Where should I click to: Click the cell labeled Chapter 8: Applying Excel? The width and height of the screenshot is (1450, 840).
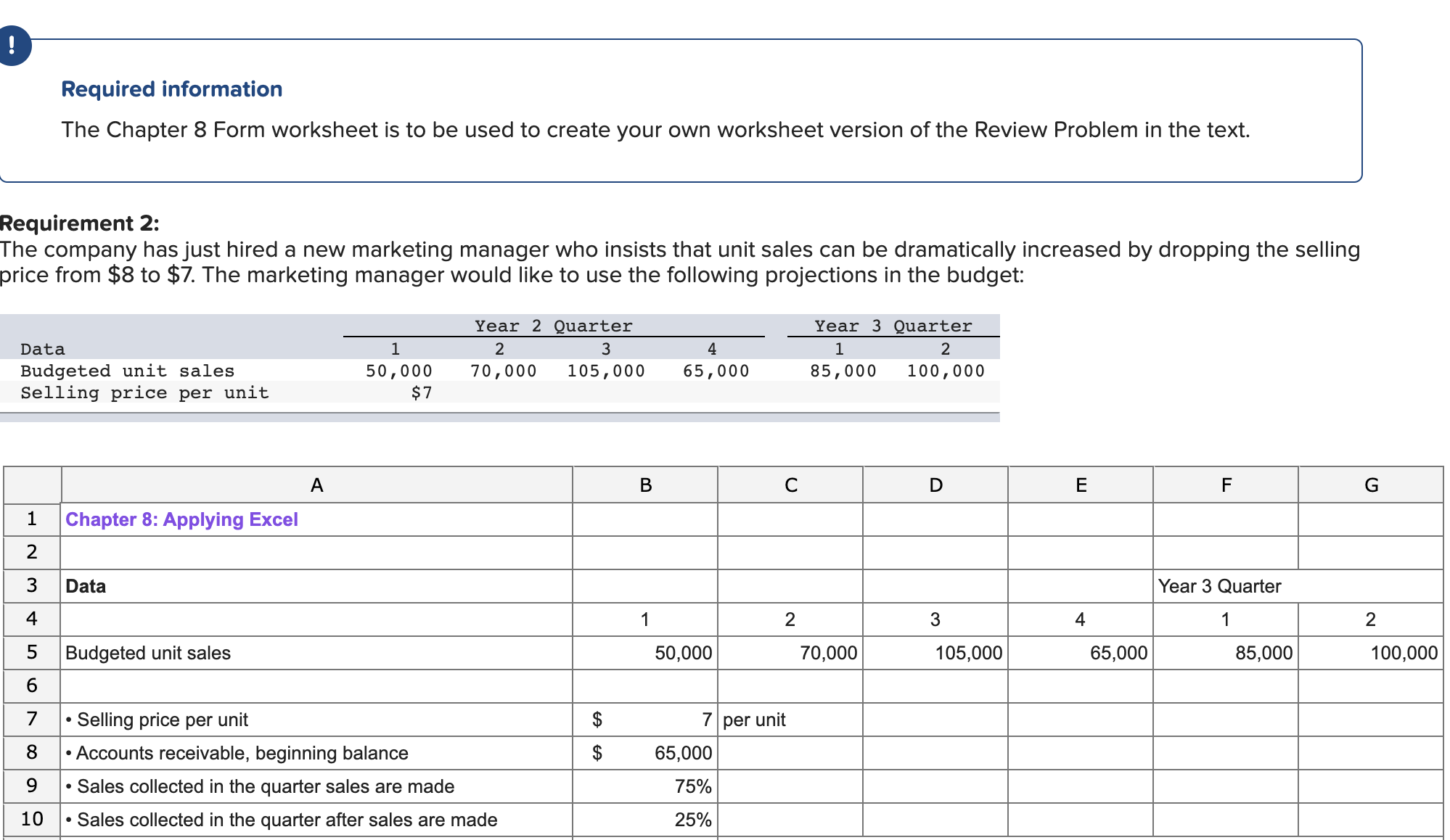[180, 519]
